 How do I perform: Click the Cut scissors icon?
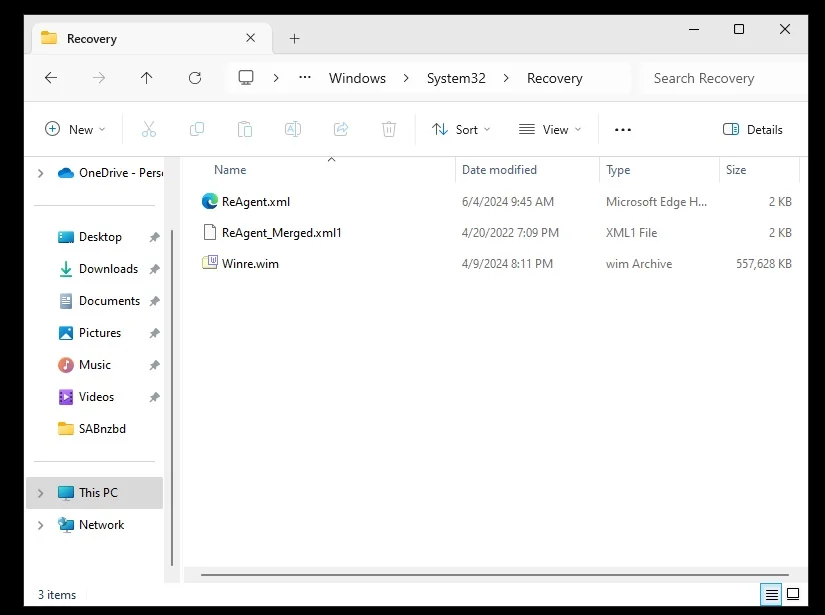(149, 129)
